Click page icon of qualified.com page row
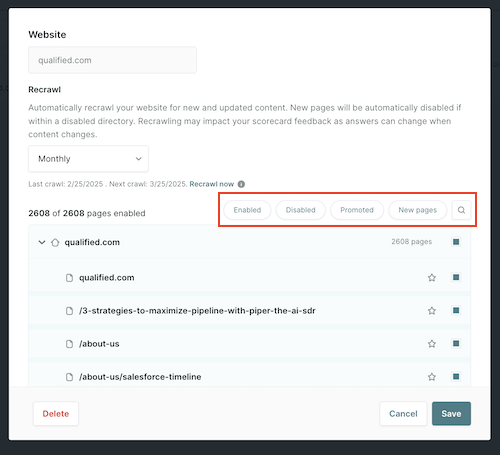Viewport: 500px width, 455px height. pos(69,278)
